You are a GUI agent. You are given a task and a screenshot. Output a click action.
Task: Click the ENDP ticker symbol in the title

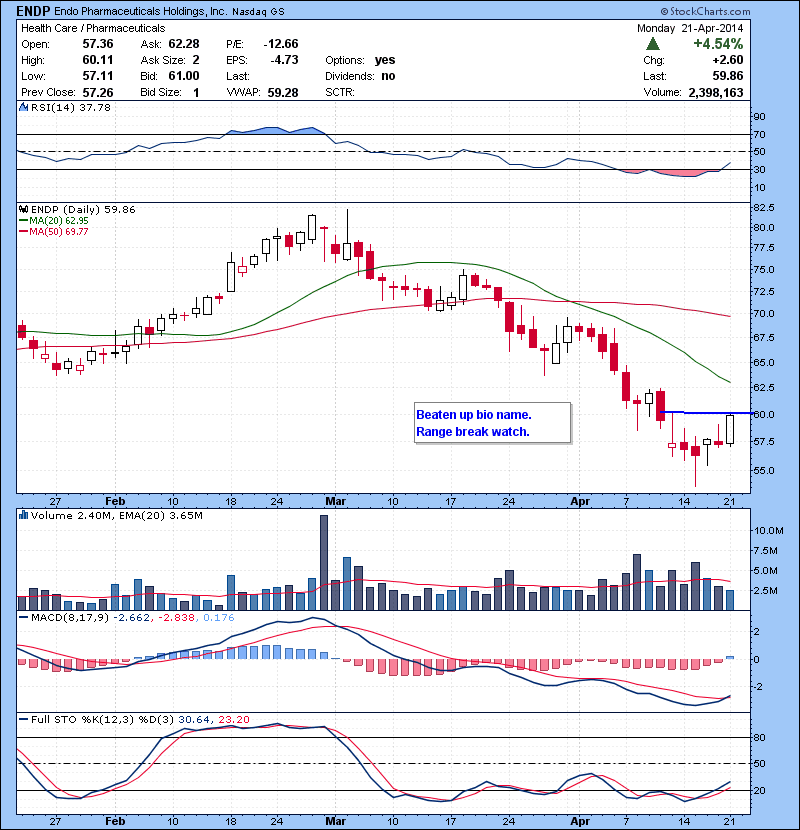pos(33,11)
